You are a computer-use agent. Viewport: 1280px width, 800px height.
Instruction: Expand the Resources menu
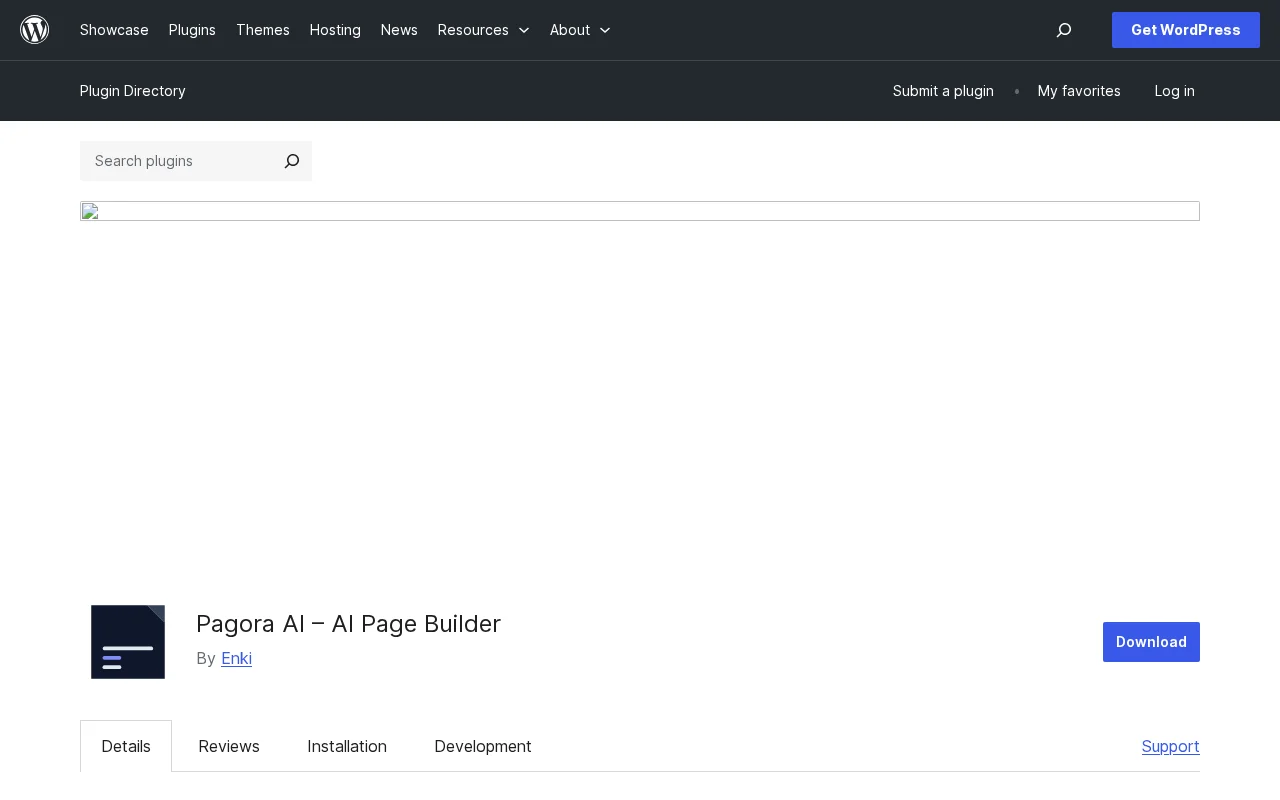pyautogui.click(x=484, y=30)
